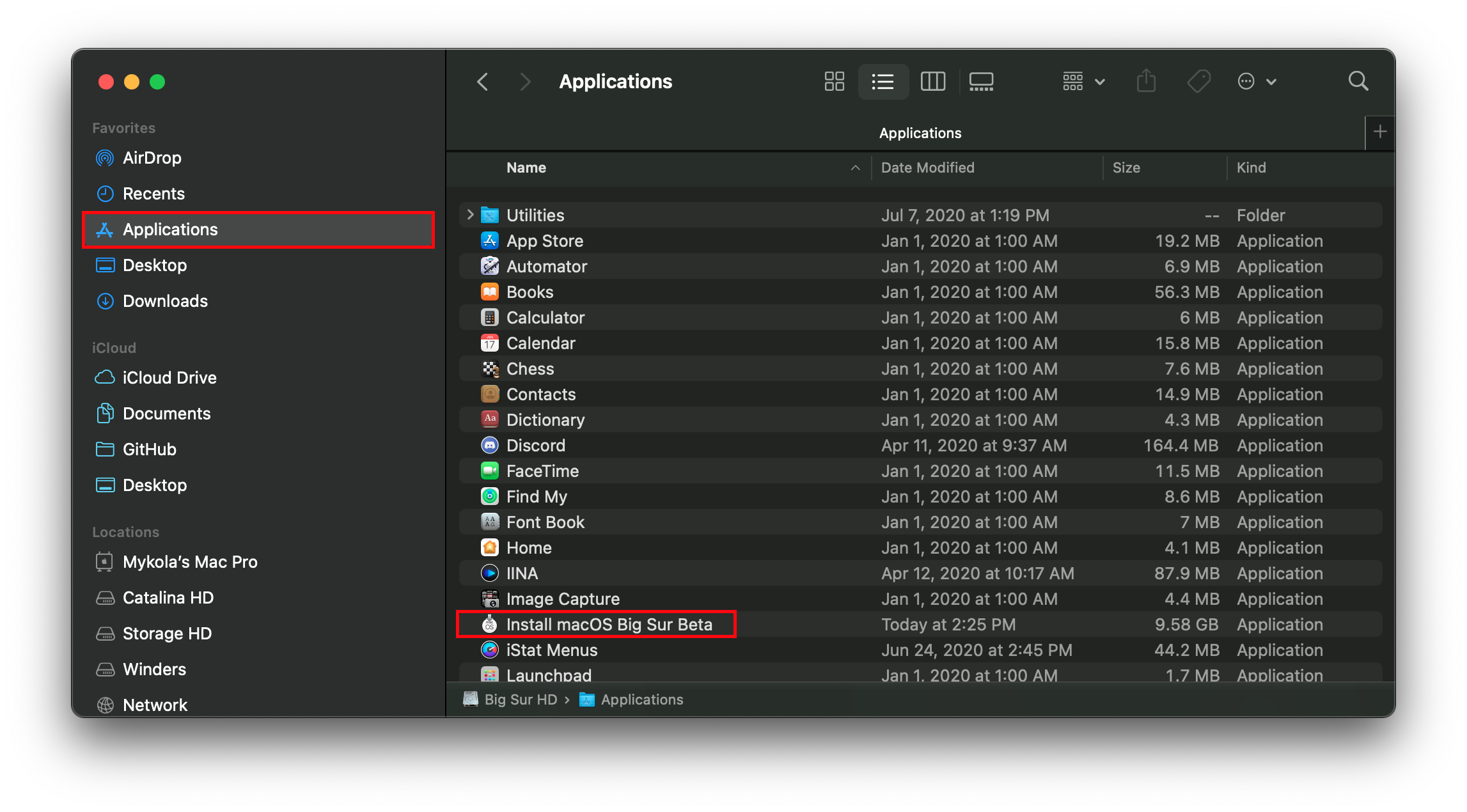Click the App Store icon

[x=490, y=240]
